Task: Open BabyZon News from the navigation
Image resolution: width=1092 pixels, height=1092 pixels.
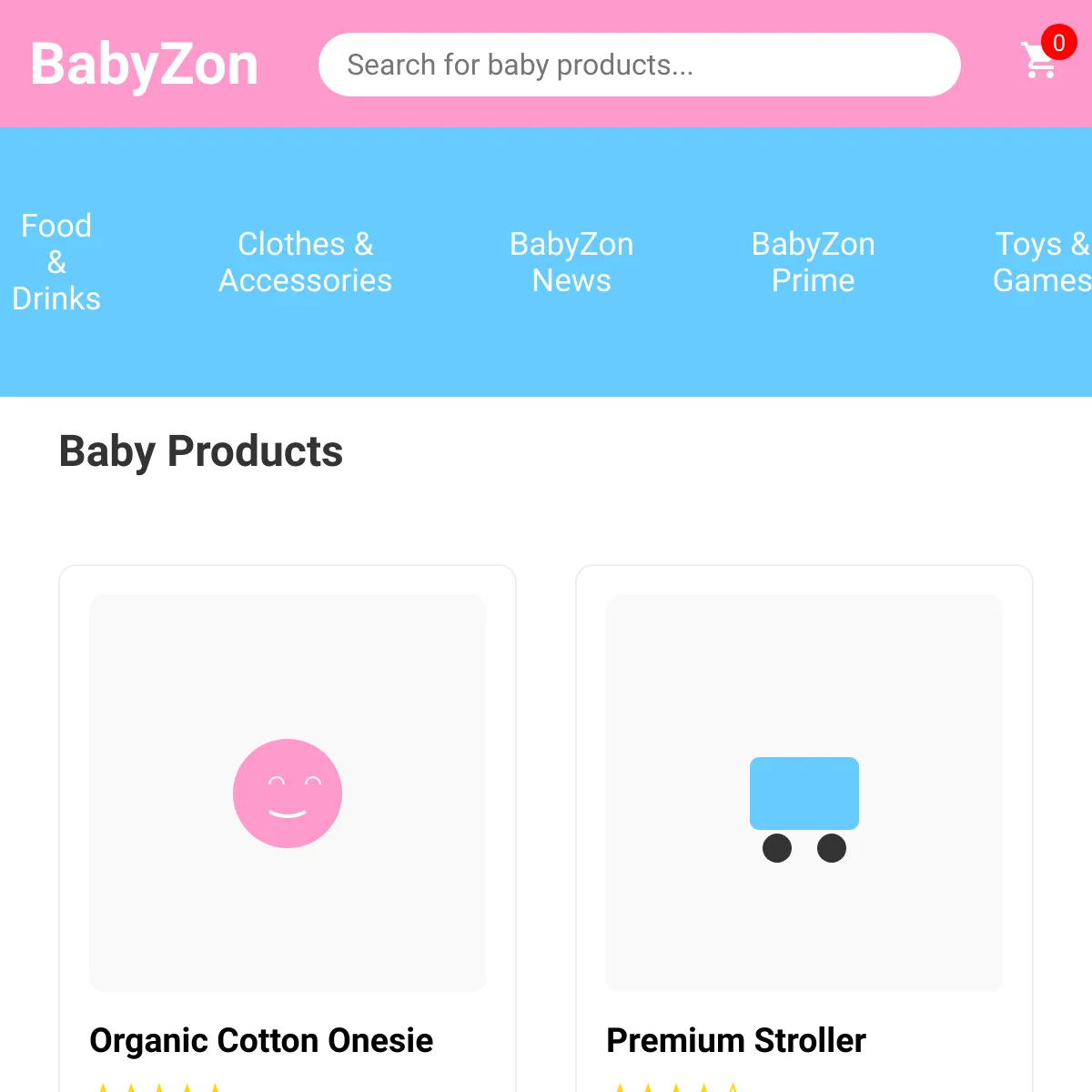Action: 571,262
